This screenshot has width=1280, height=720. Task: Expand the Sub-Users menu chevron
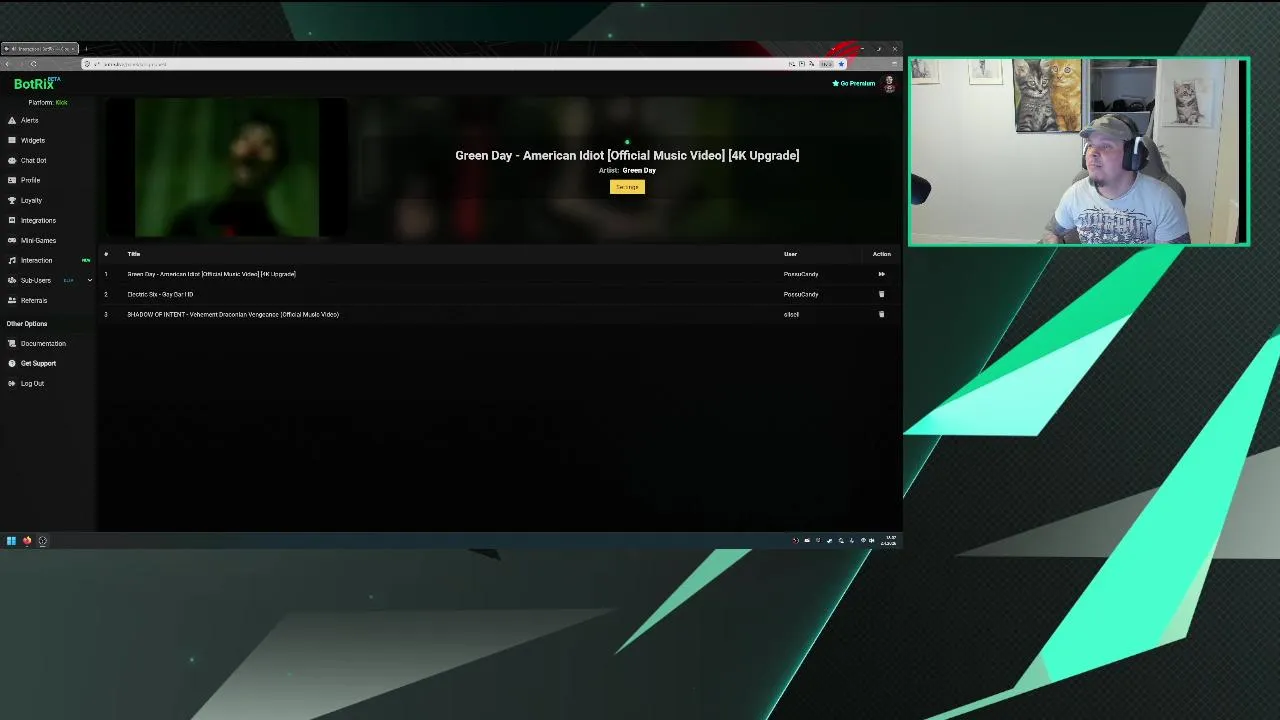(89, 280)
